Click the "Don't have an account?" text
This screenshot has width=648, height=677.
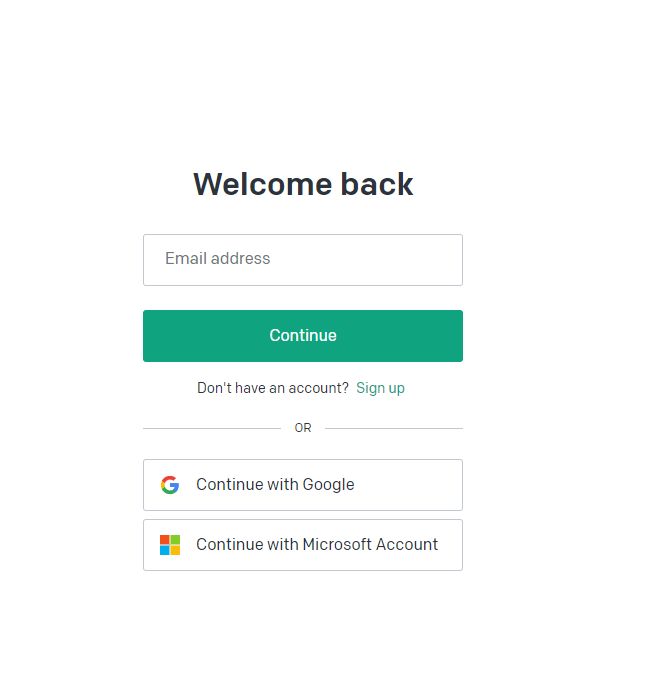click(x=273, y=388)
